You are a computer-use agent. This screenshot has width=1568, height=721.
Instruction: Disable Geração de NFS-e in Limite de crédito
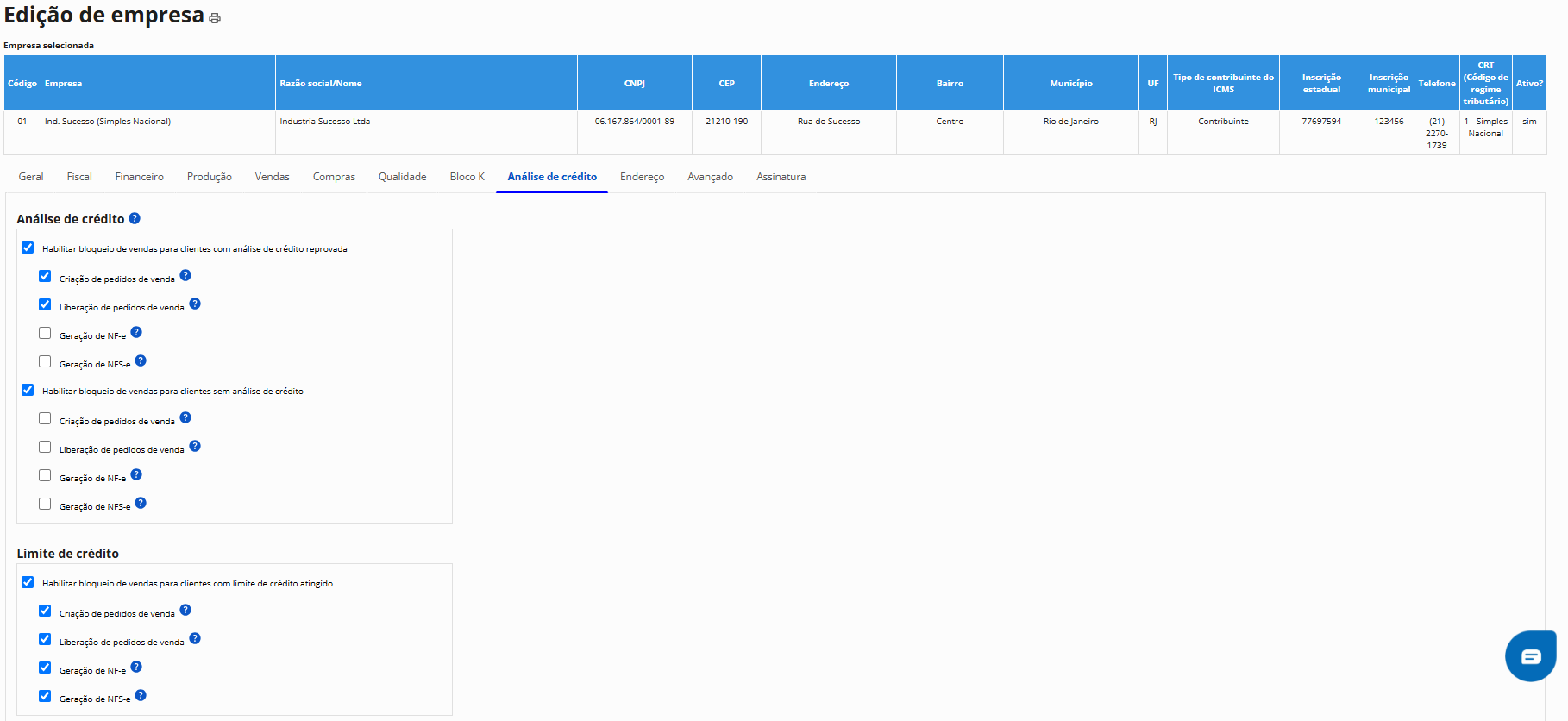pos(45,697)
